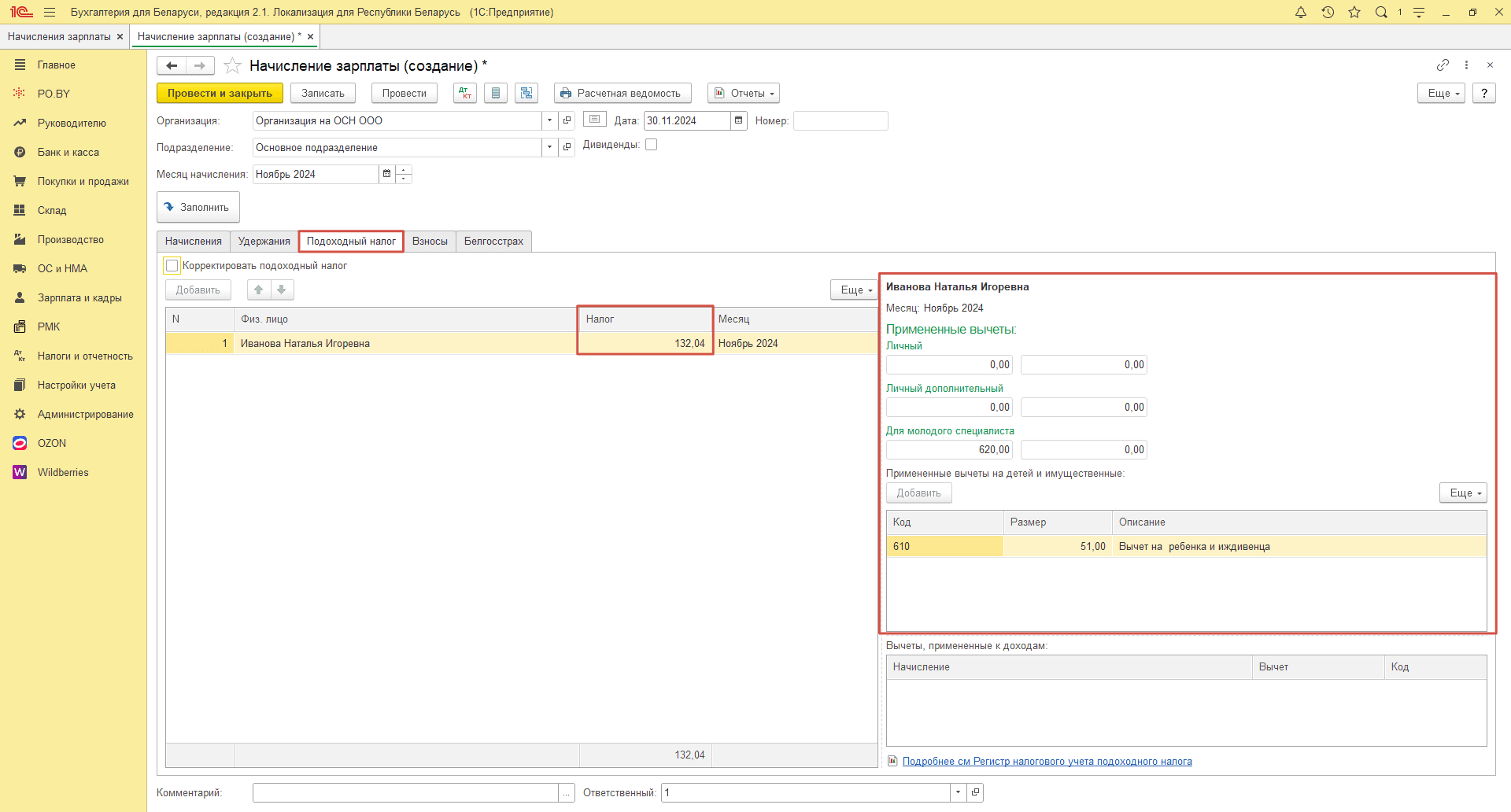Open the Отчеты dropdown menu
This screenshot has width=1511, height=812.
click(743, 93)
